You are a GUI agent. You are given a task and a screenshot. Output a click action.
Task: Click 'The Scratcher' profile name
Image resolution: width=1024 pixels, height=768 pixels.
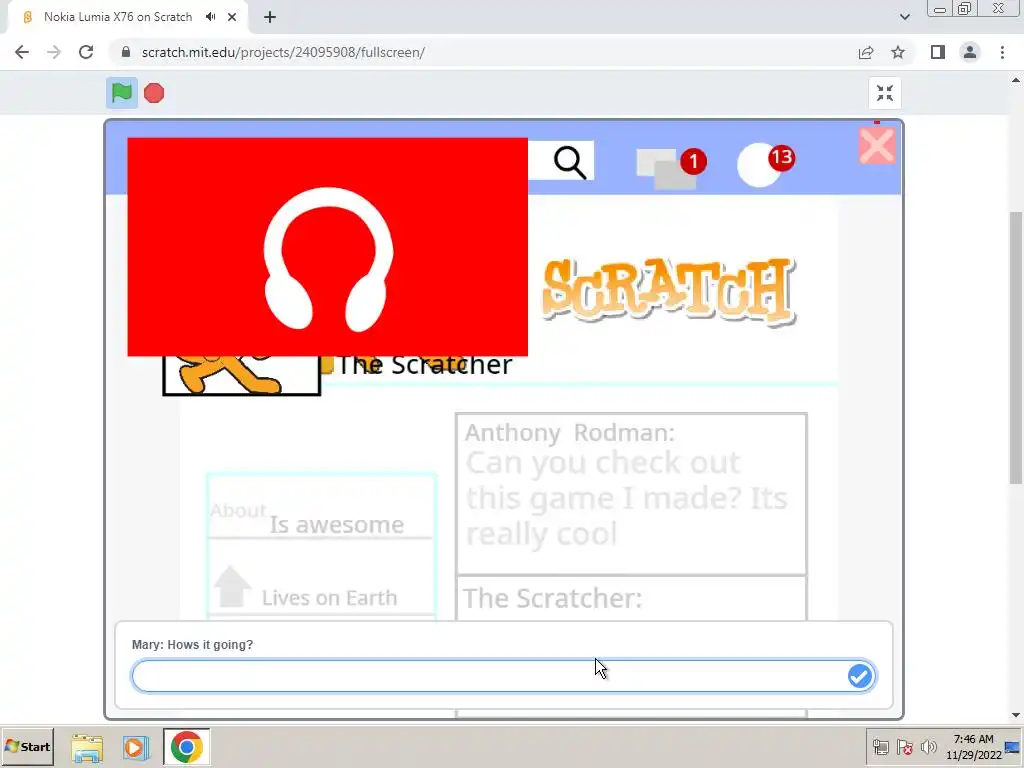(424, 366)
